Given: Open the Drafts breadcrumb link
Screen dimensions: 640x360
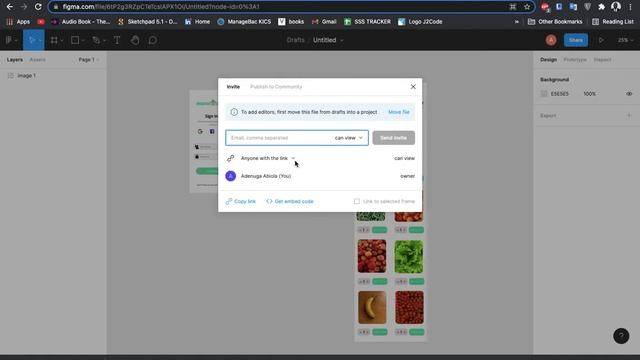Looking at the screenshot, I should coord(295,40).
